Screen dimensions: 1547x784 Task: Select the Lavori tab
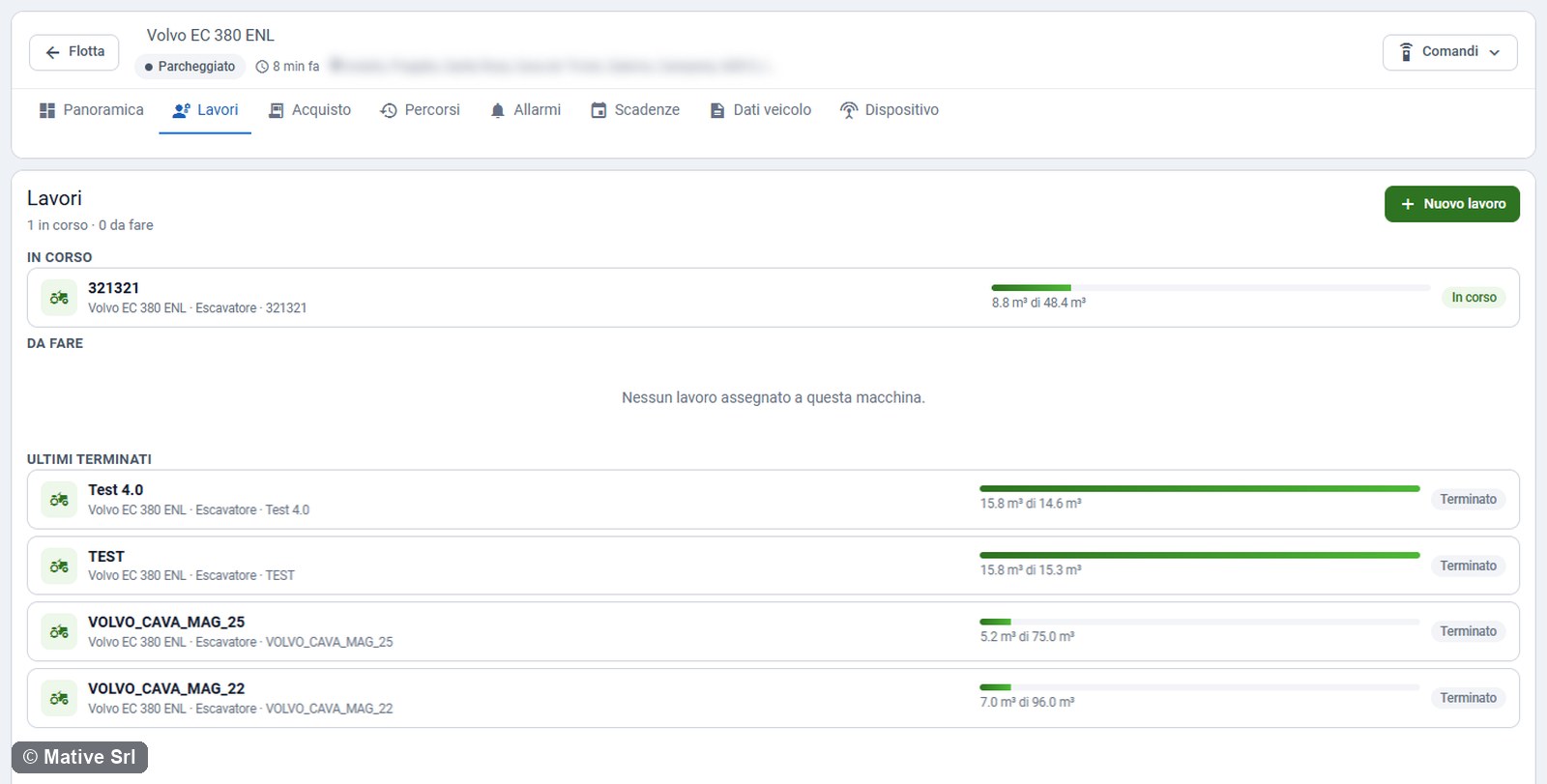click(x=205, y=110)
